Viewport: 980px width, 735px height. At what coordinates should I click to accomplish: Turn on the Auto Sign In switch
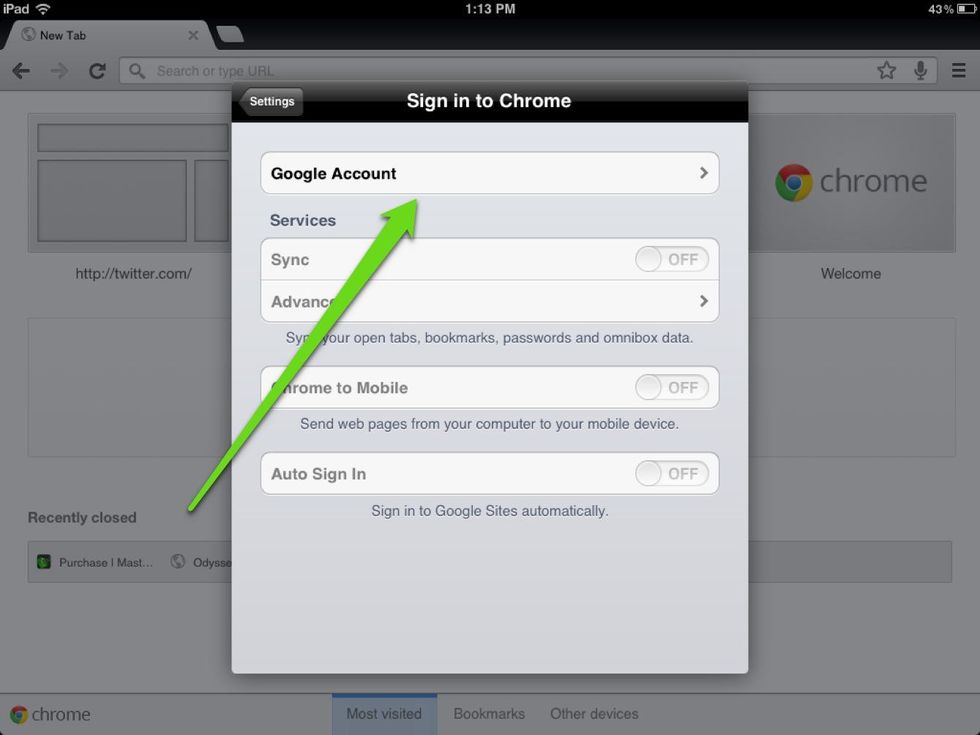tap(672, 474)
